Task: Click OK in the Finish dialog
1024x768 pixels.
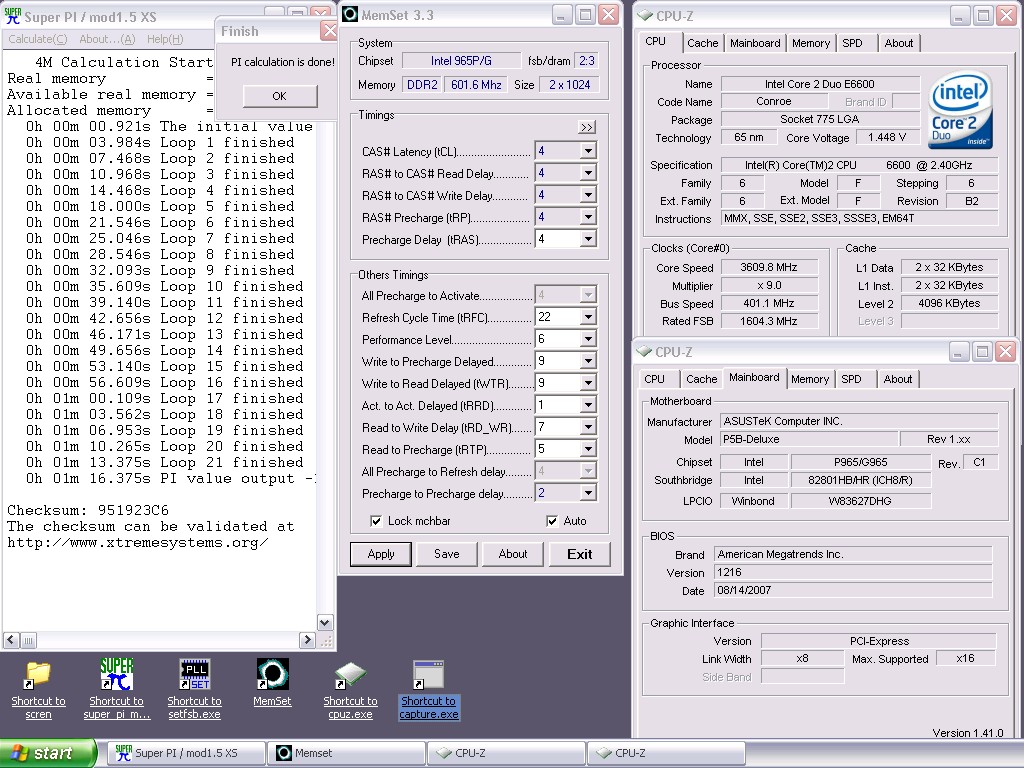Action: [x=280, y=96]
